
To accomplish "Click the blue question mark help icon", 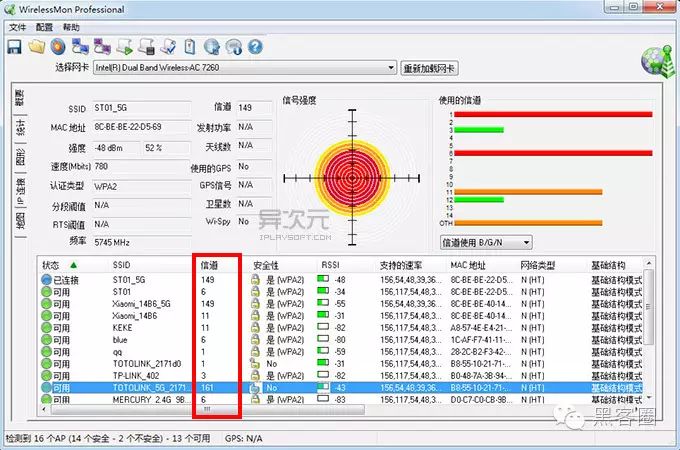I will click(x=255, y=47).
